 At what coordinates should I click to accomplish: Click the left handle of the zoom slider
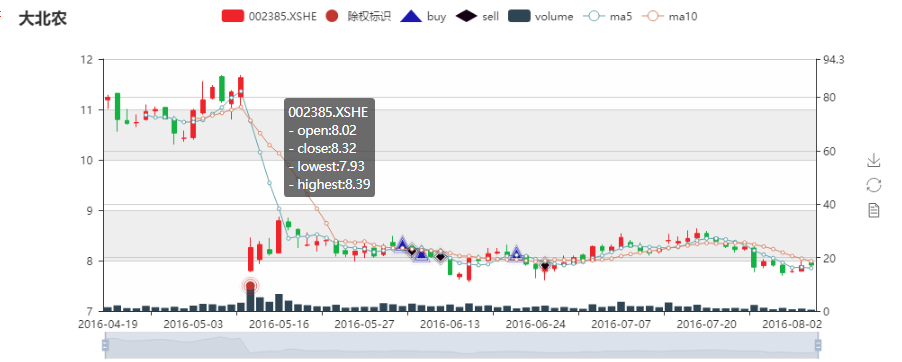tap(105, 345)
